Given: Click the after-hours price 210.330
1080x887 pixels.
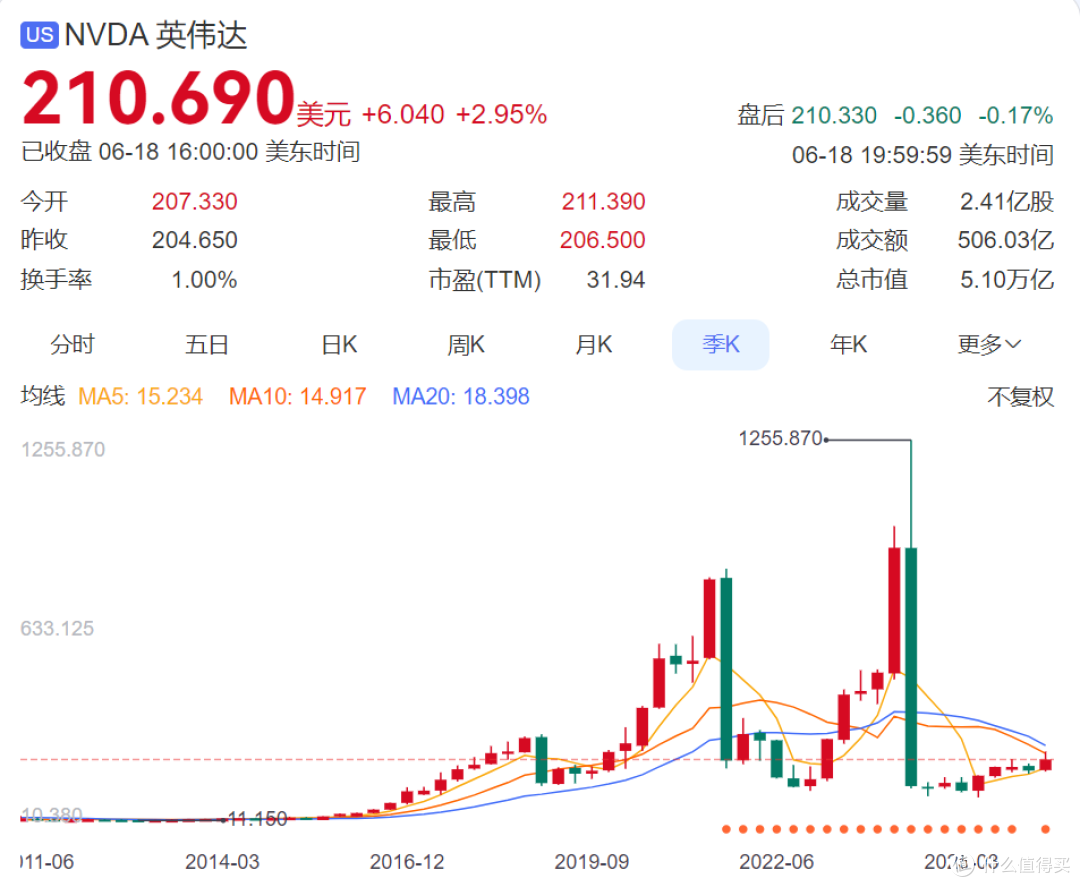Looking at the screenshot, I should [x=834, y=115].
